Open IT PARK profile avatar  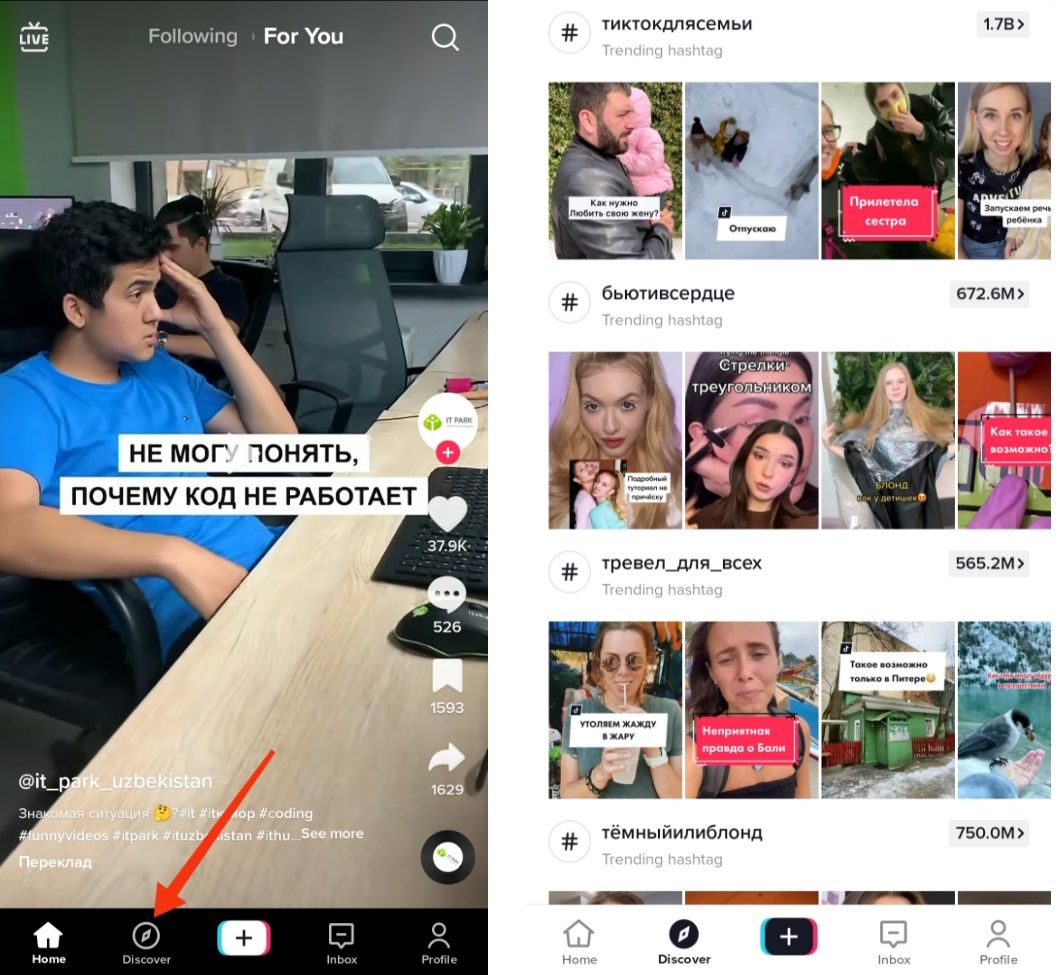[448, 422]
